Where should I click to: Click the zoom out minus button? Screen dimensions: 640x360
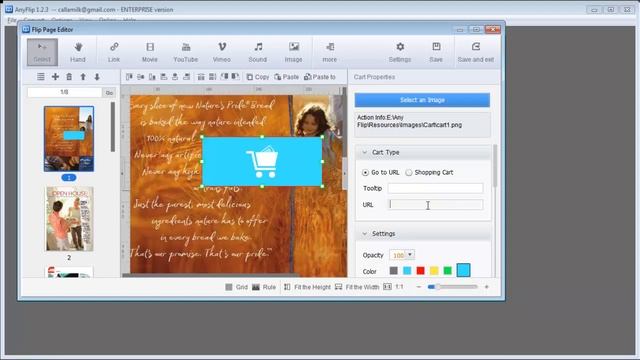[418, 287]
